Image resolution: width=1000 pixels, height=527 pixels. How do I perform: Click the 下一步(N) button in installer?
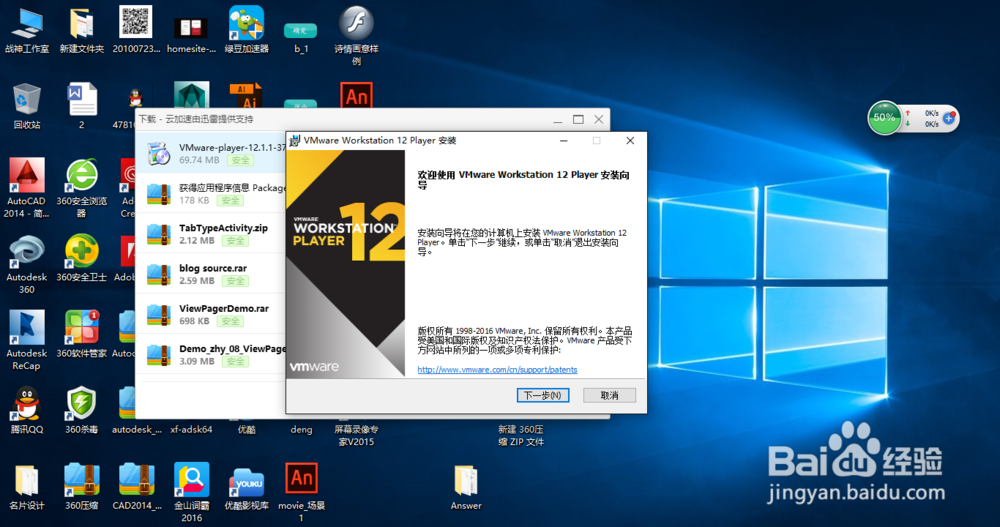point(543,396)
